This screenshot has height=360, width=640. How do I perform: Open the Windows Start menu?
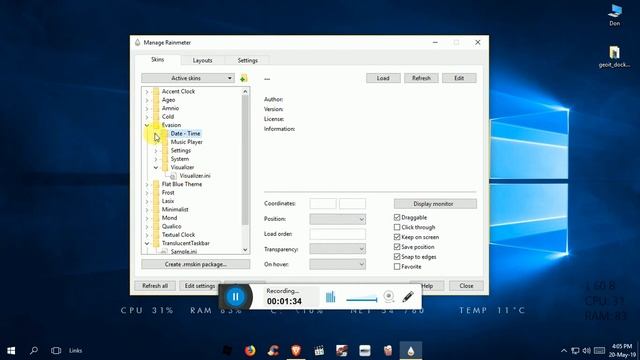[x=11, y=351]
